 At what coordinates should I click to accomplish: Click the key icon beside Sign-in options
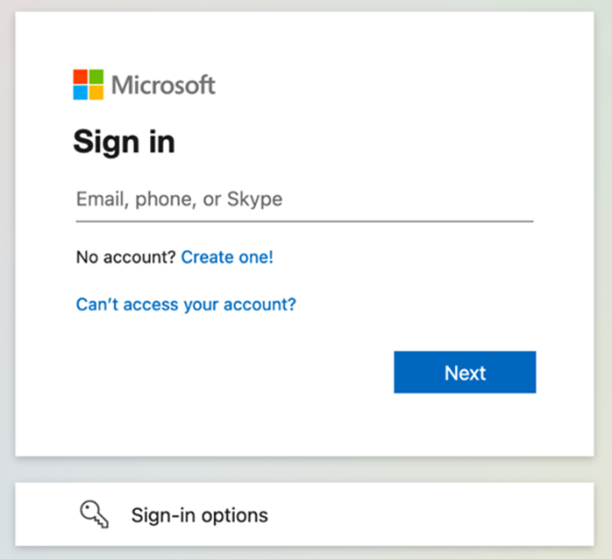point(93,514)
